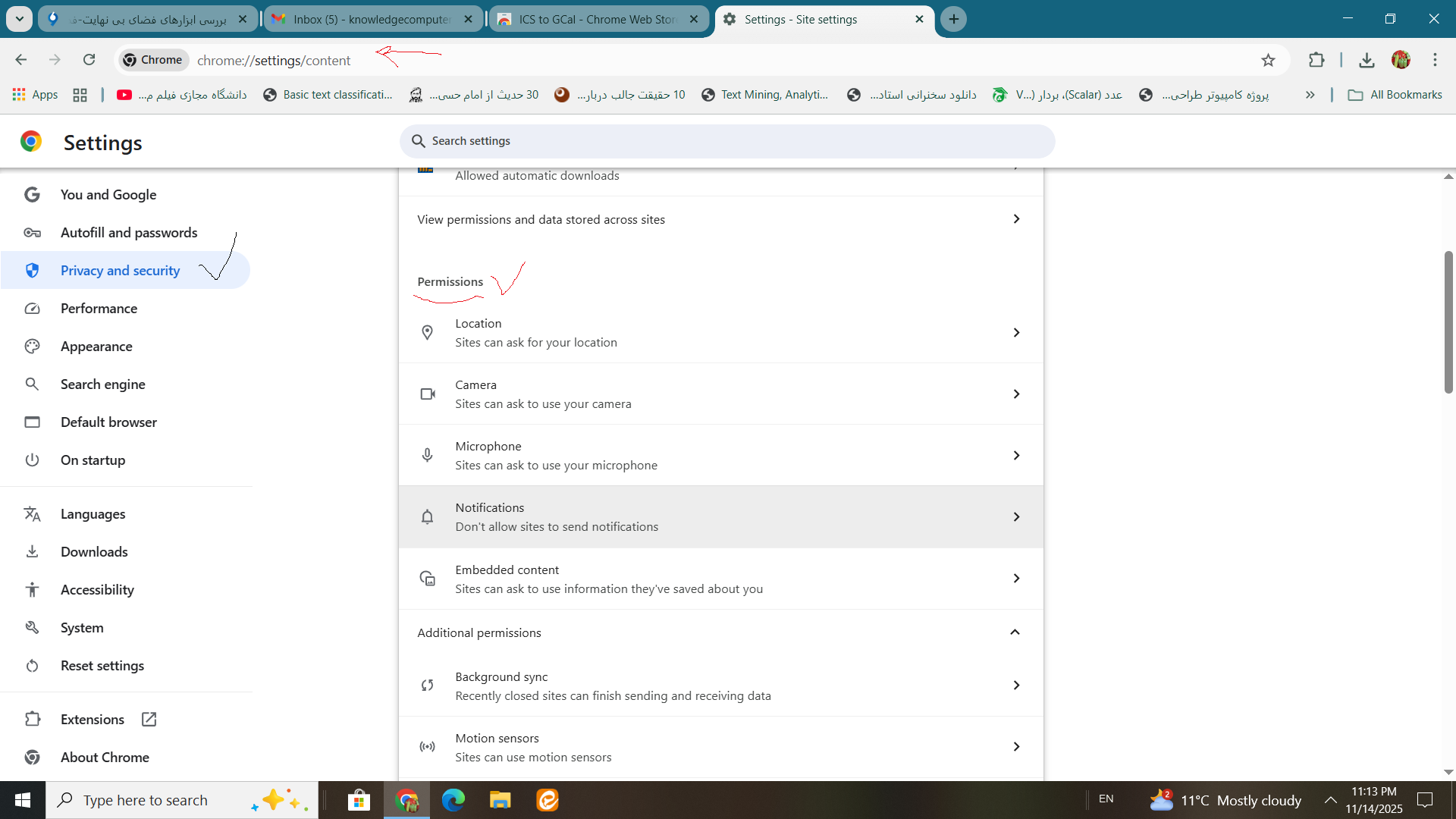The width and height of the screenshot is (1456, 819).
Task: Launch File Explorer from the taskbar
Action: [x=500, y=800]
